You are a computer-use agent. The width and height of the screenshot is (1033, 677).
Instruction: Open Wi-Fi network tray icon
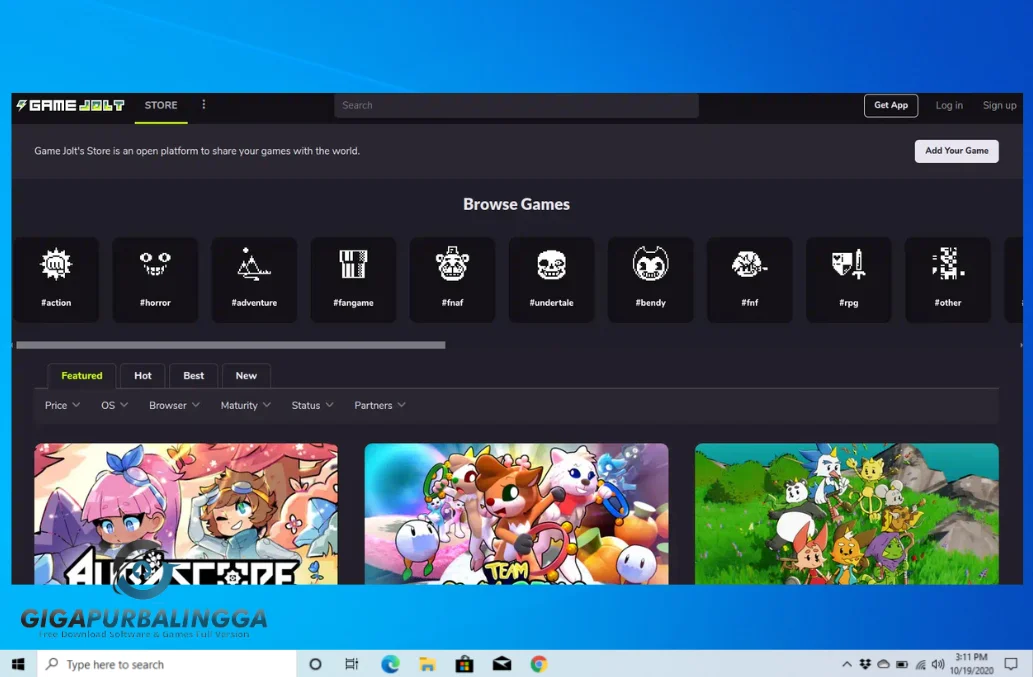920,664
